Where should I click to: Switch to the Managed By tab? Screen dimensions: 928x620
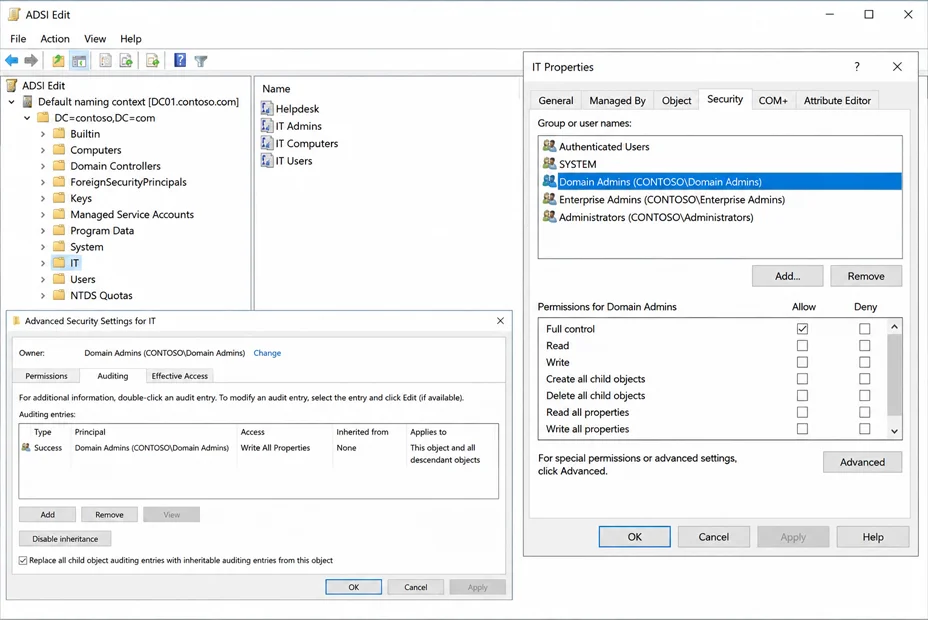[x=617, y=101]
